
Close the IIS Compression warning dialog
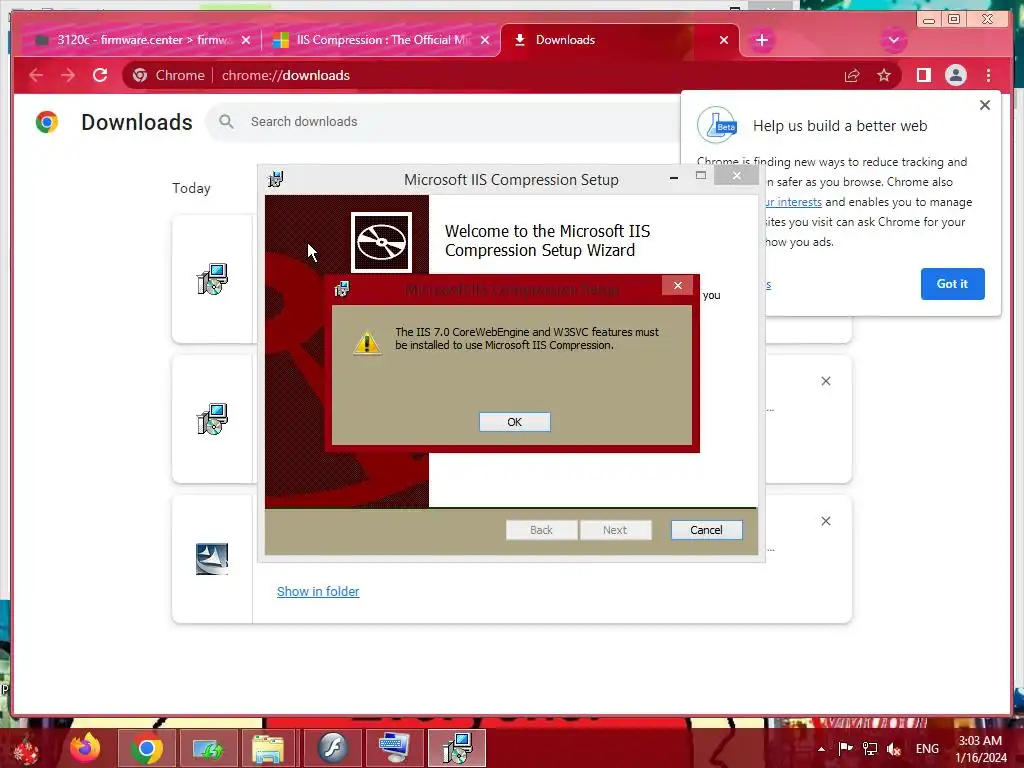677,285
